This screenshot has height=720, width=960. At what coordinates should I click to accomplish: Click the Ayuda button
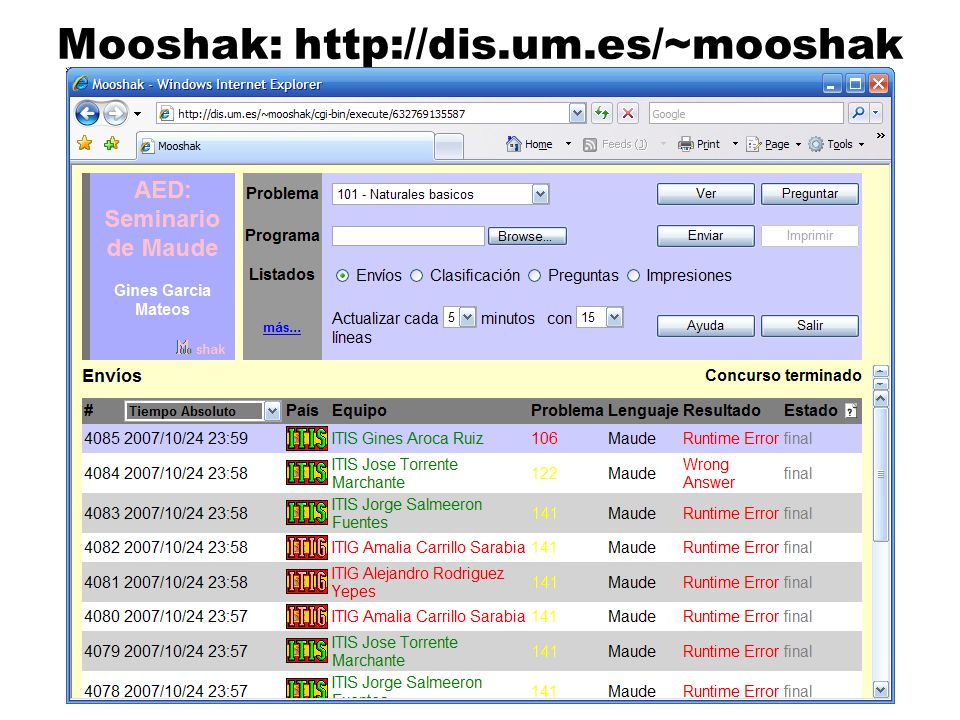point(705,326)
